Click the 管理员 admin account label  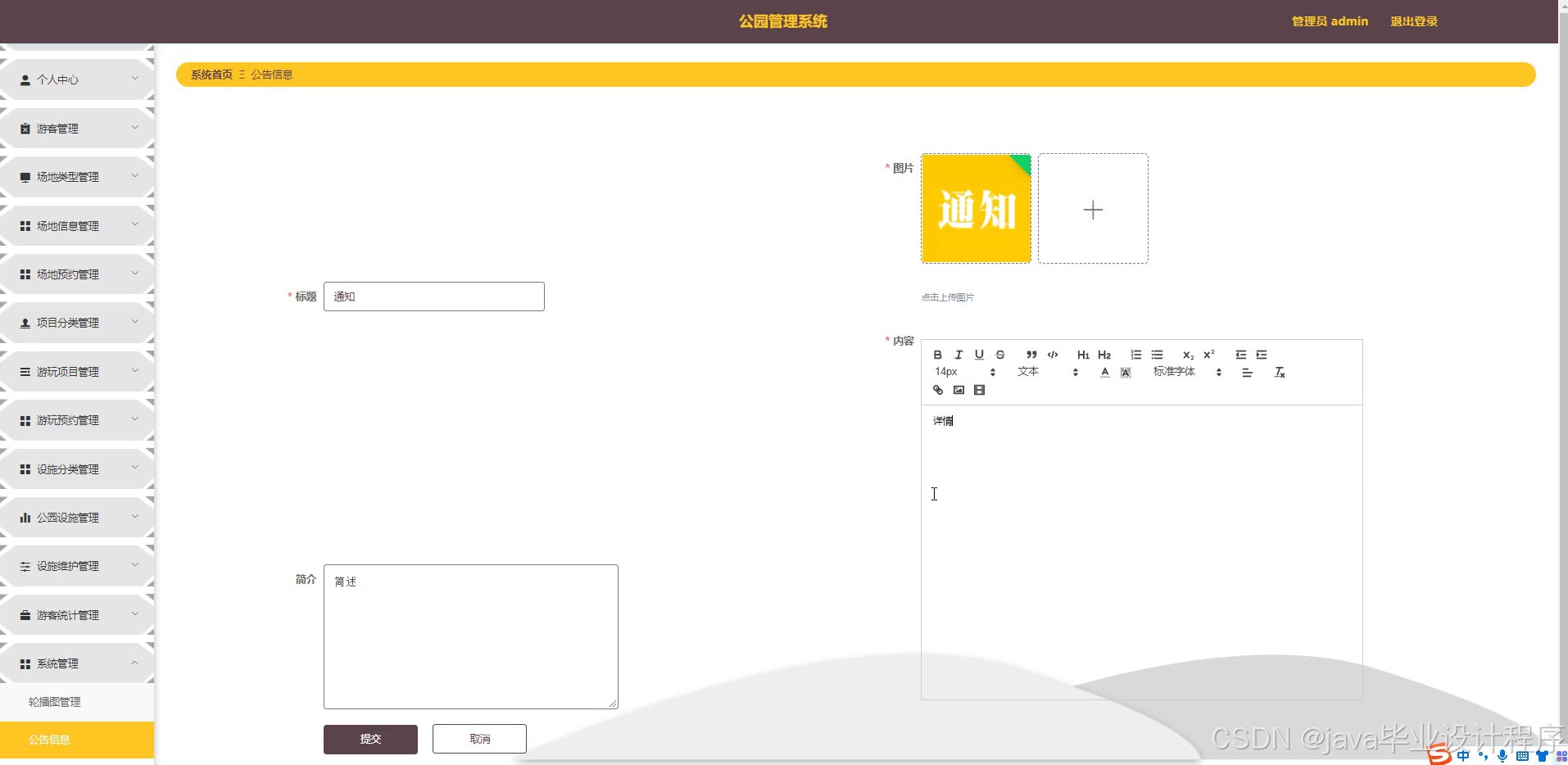click(x=1330, y=21)
